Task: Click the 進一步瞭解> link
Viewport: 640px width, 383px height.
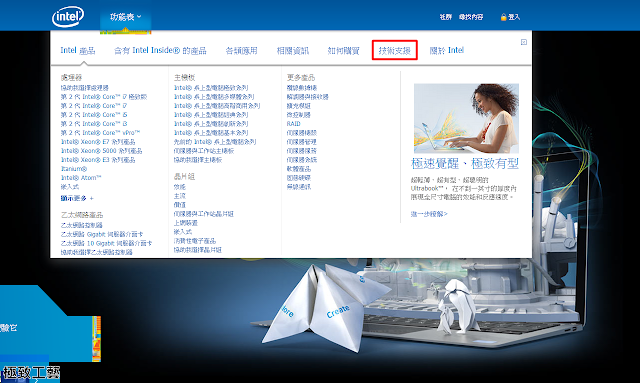Action: [429, 214]
